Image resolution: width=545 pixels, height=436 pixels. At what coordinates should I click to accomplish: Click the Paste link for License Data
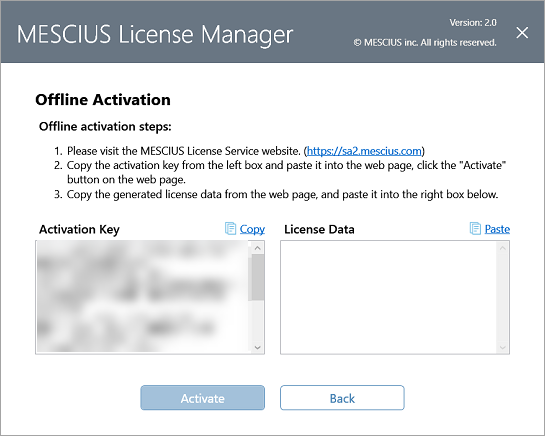click(497, 229)
